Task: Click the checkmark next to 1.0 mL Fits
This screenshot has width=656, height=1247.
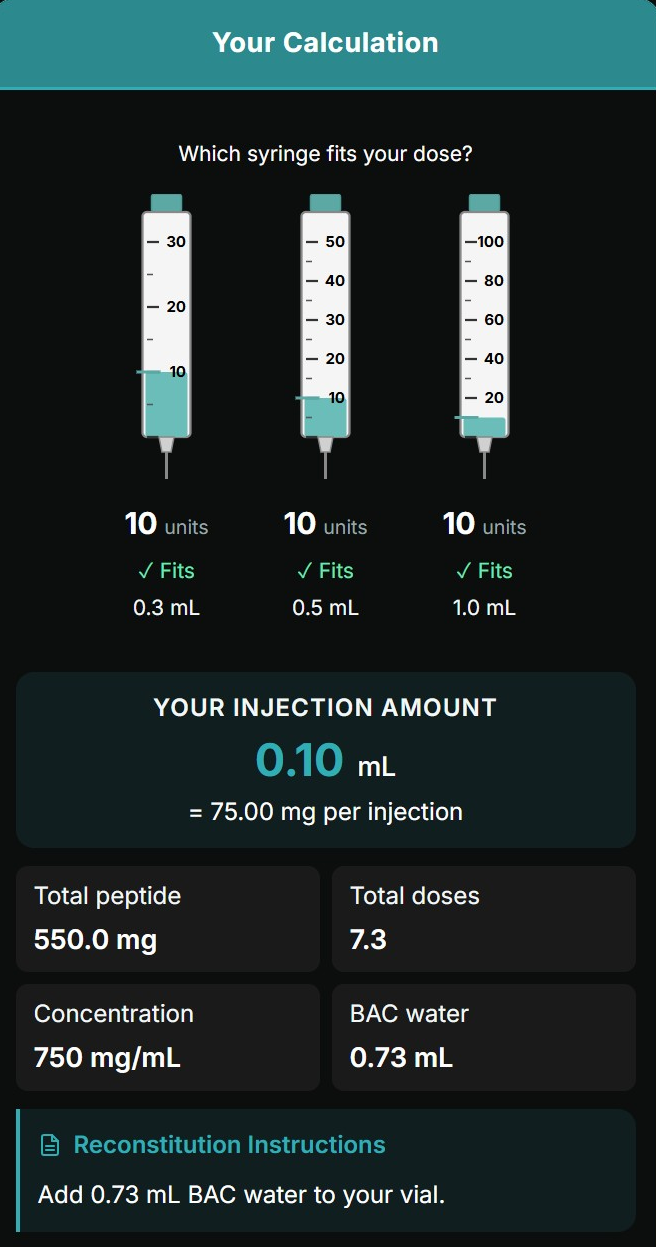Action: [x=467, y=570]
